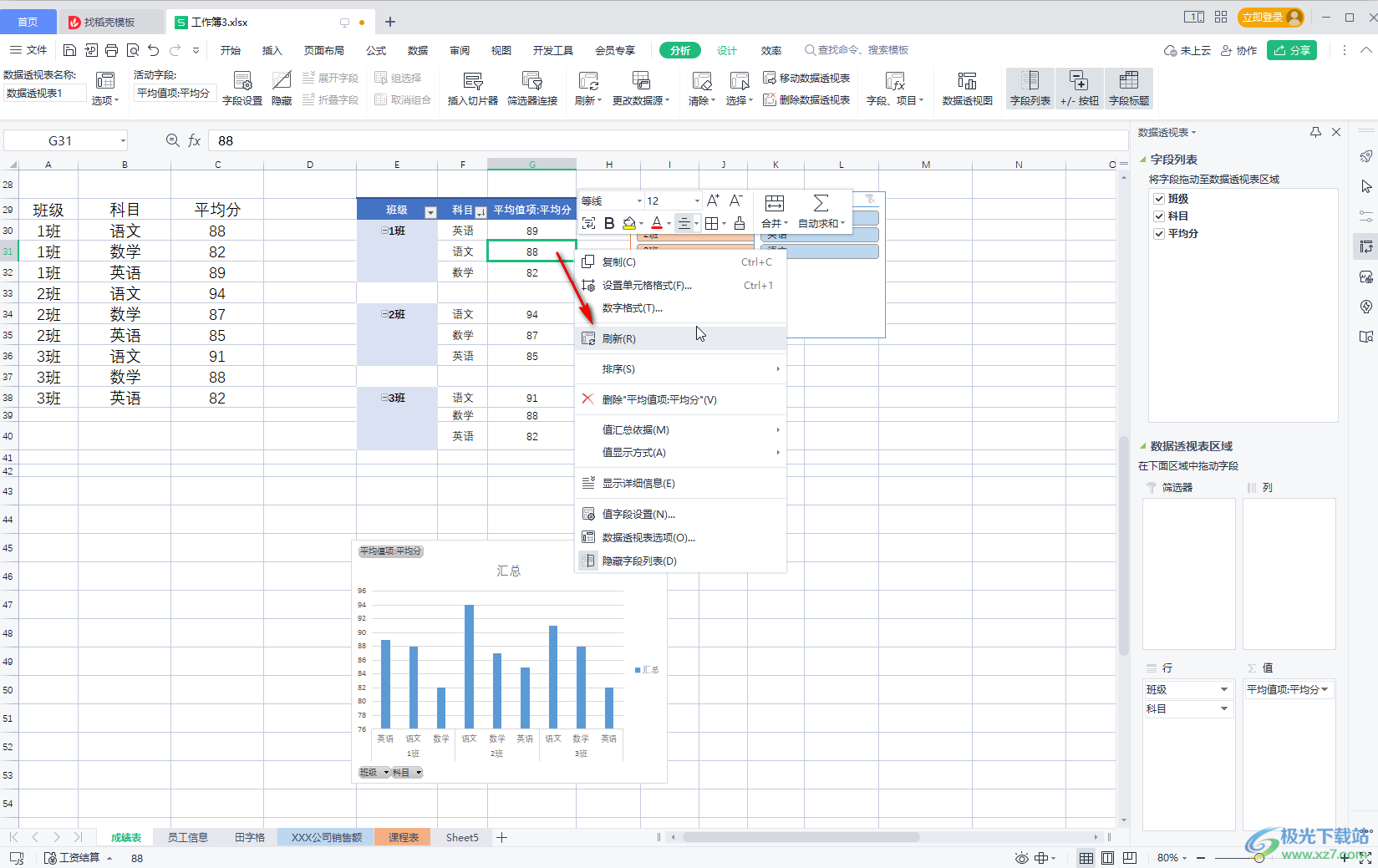Click the decrease font size icon
This screenshot has width=1378, height=868.
coord(735,201)
